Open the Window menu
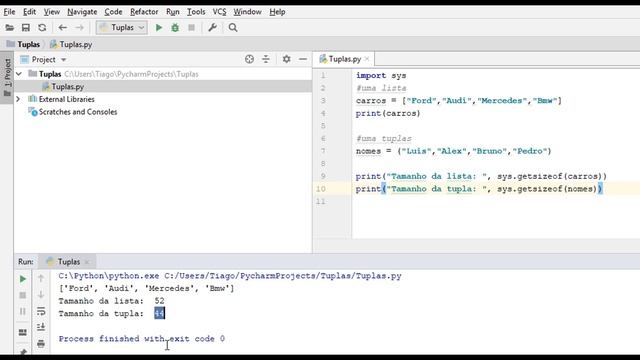Viewport: 640px width, 360px height. tap(247, 12)
